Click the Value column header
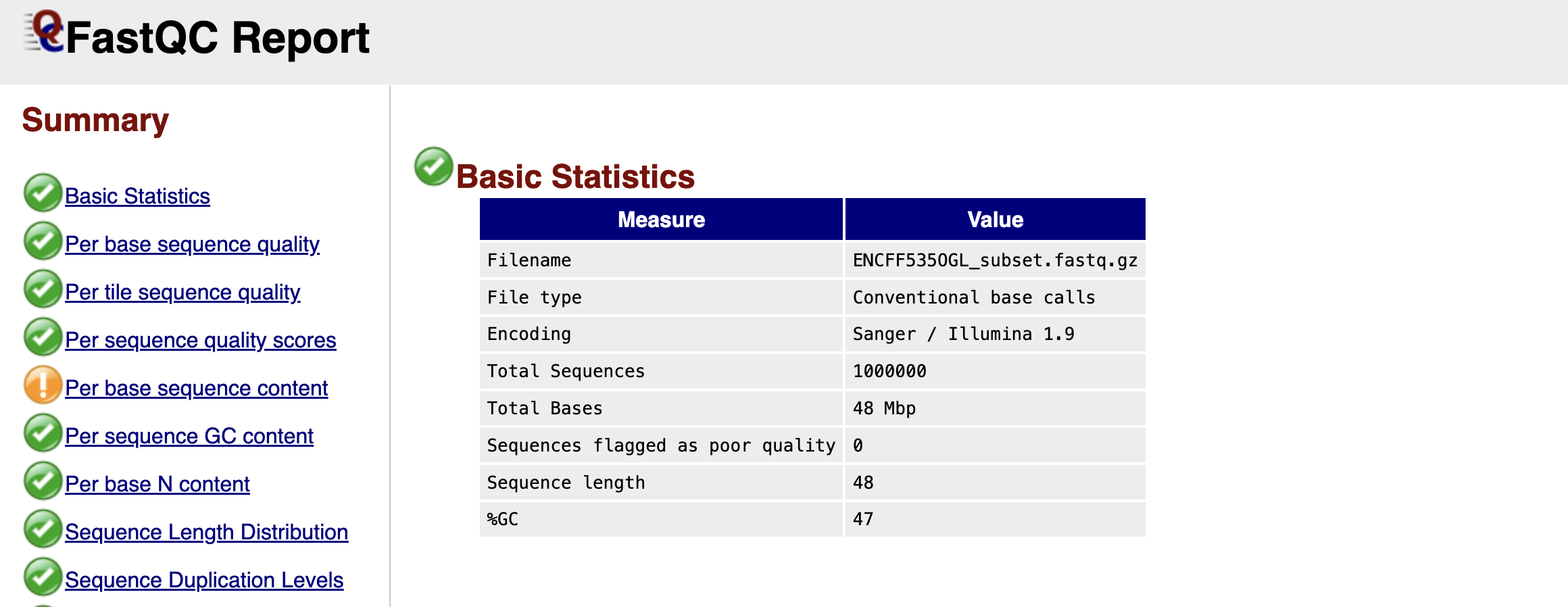The image size is (1568, 607). (995, 219)
